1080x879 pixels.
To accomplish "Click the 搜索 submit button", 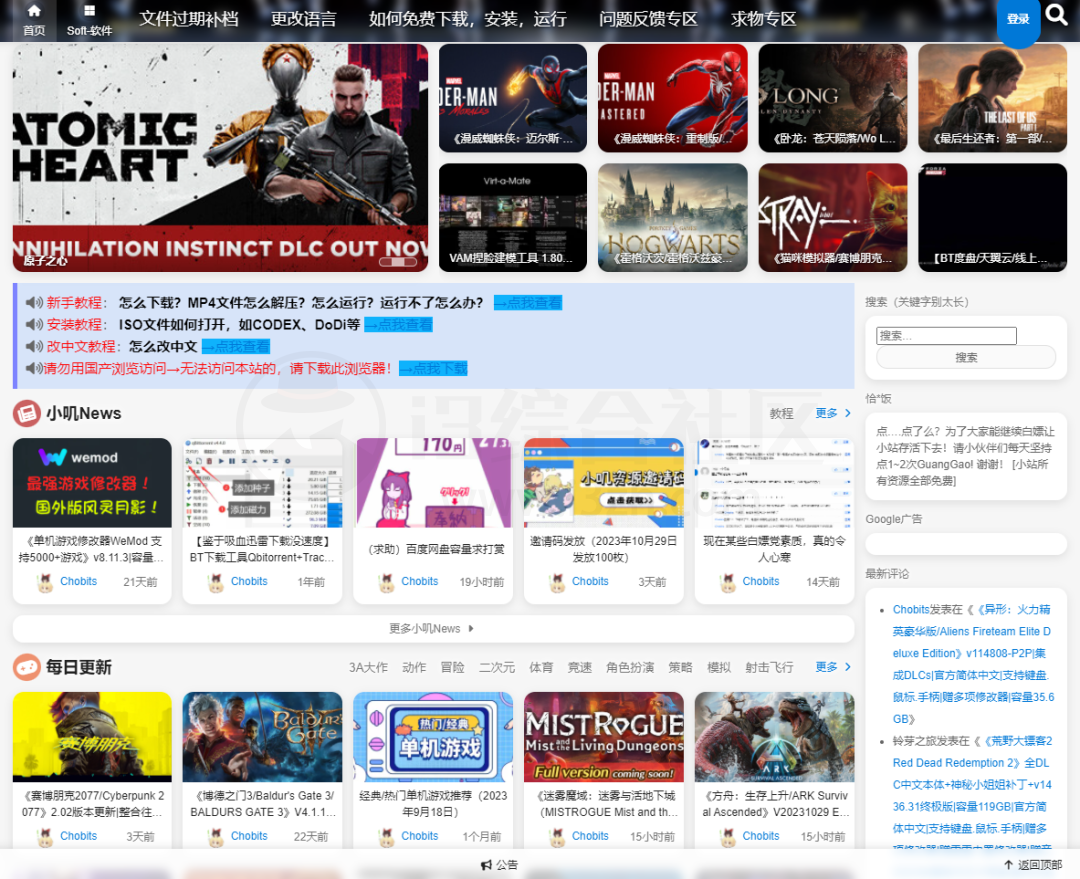I will coord(966,358).
